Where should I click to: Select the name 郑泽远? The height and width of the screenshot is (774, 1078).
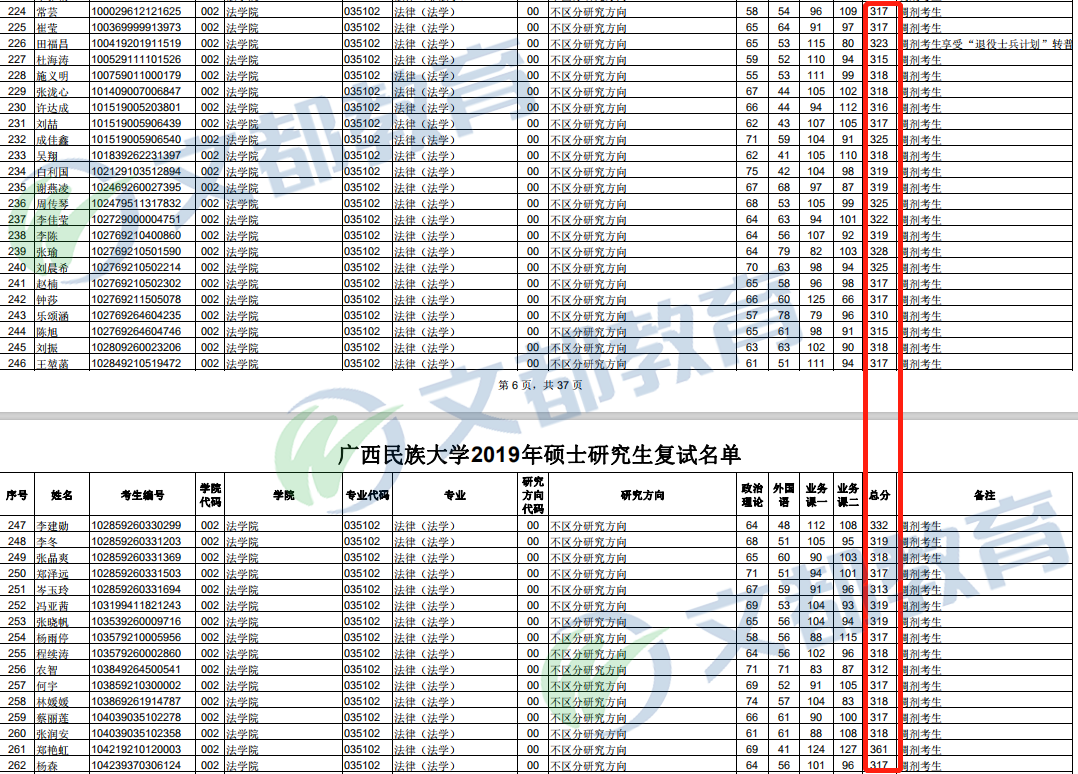52,574
